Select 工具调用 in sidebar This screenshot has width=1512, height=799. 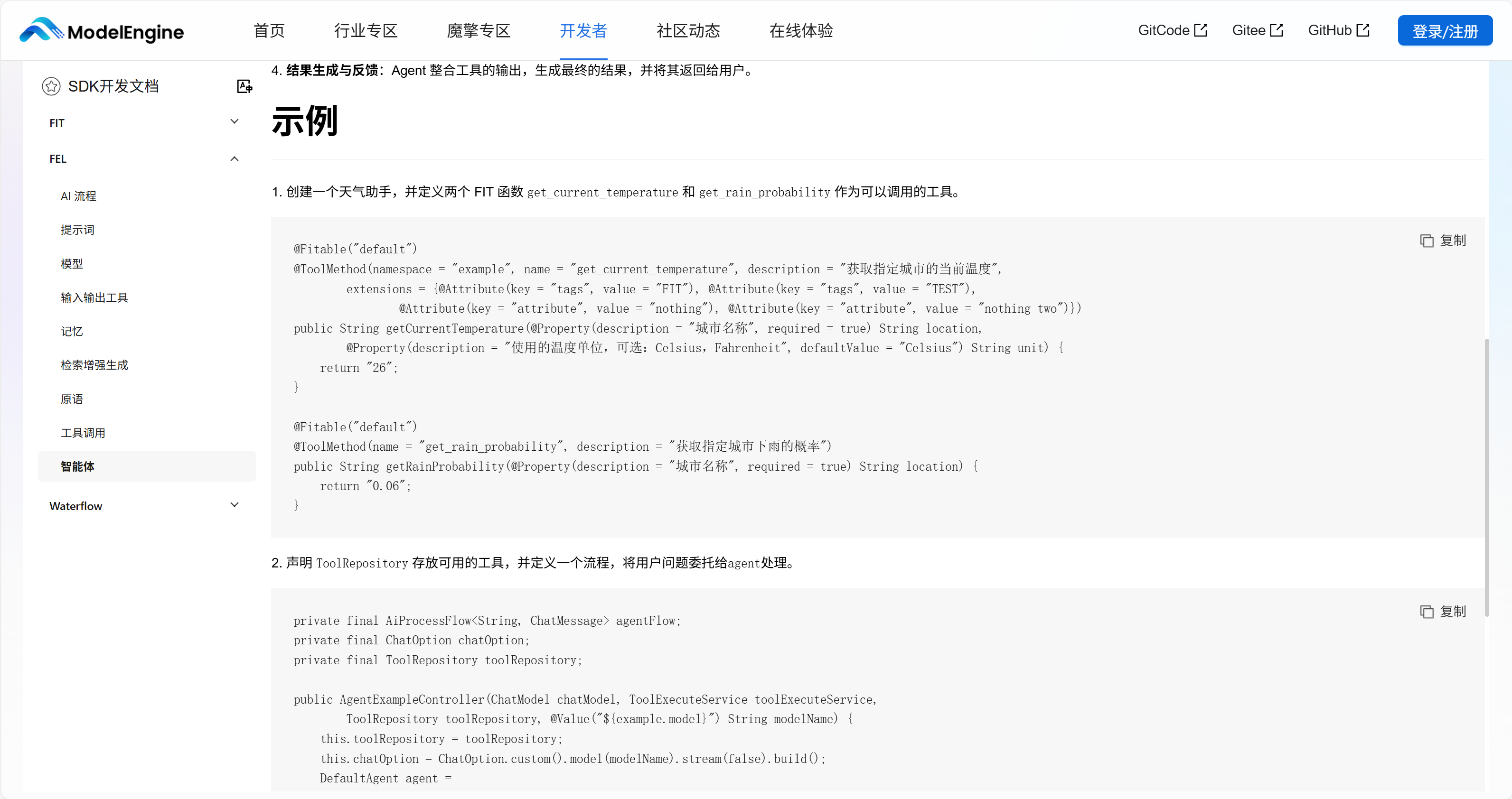(83, 433)
